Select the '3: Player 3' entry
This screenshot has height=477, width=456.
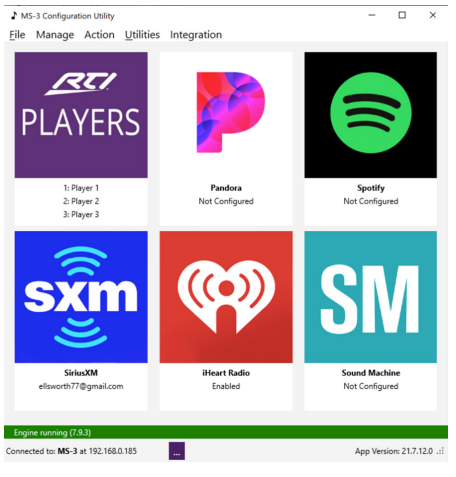81,214
